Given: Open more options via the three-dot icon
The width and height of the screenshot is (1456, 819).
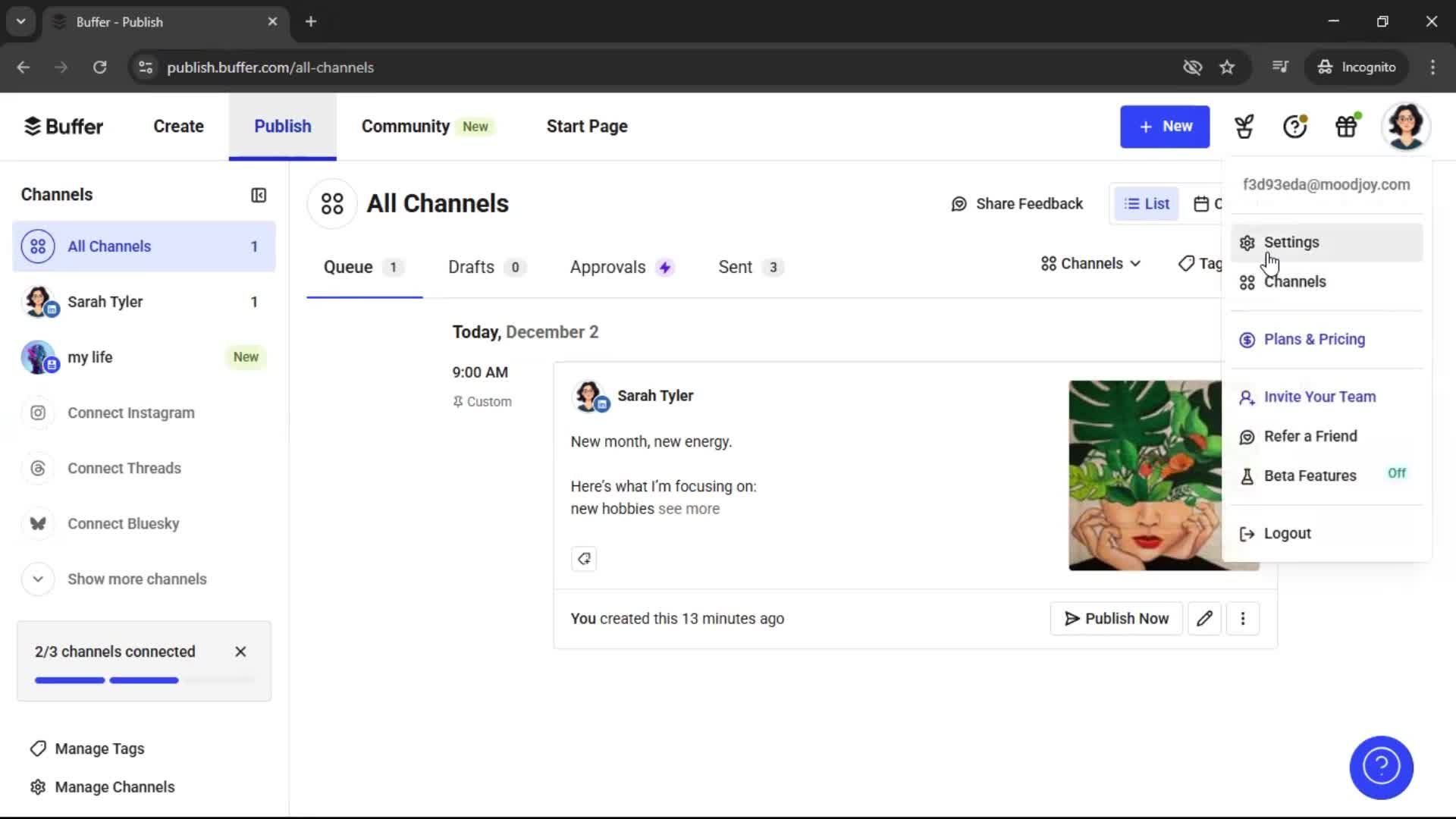Looking at the screenshot, I should (1243, 618).
